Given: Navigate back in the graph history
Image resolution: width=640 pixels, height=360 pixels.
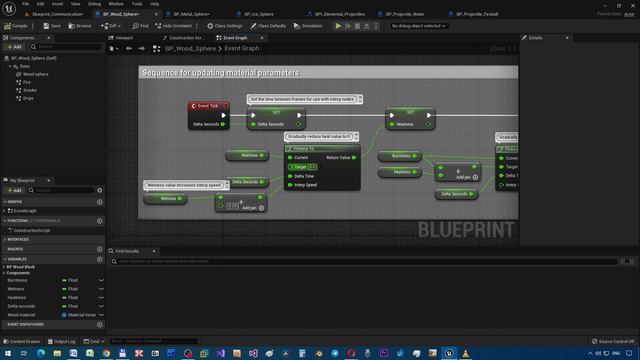Looking at the screenshot, I should (x=129, y=49).
